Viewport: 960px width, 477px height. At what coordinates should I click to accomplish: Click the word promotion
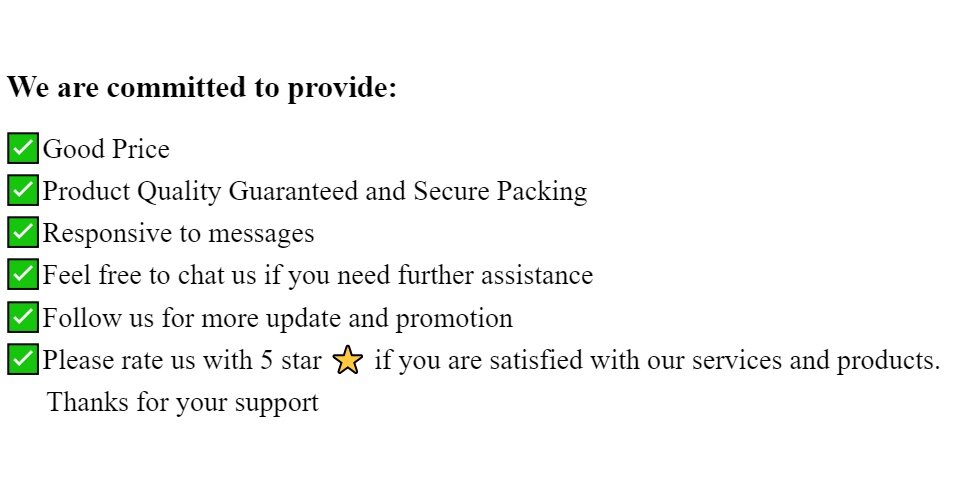[x=454, y=319]
